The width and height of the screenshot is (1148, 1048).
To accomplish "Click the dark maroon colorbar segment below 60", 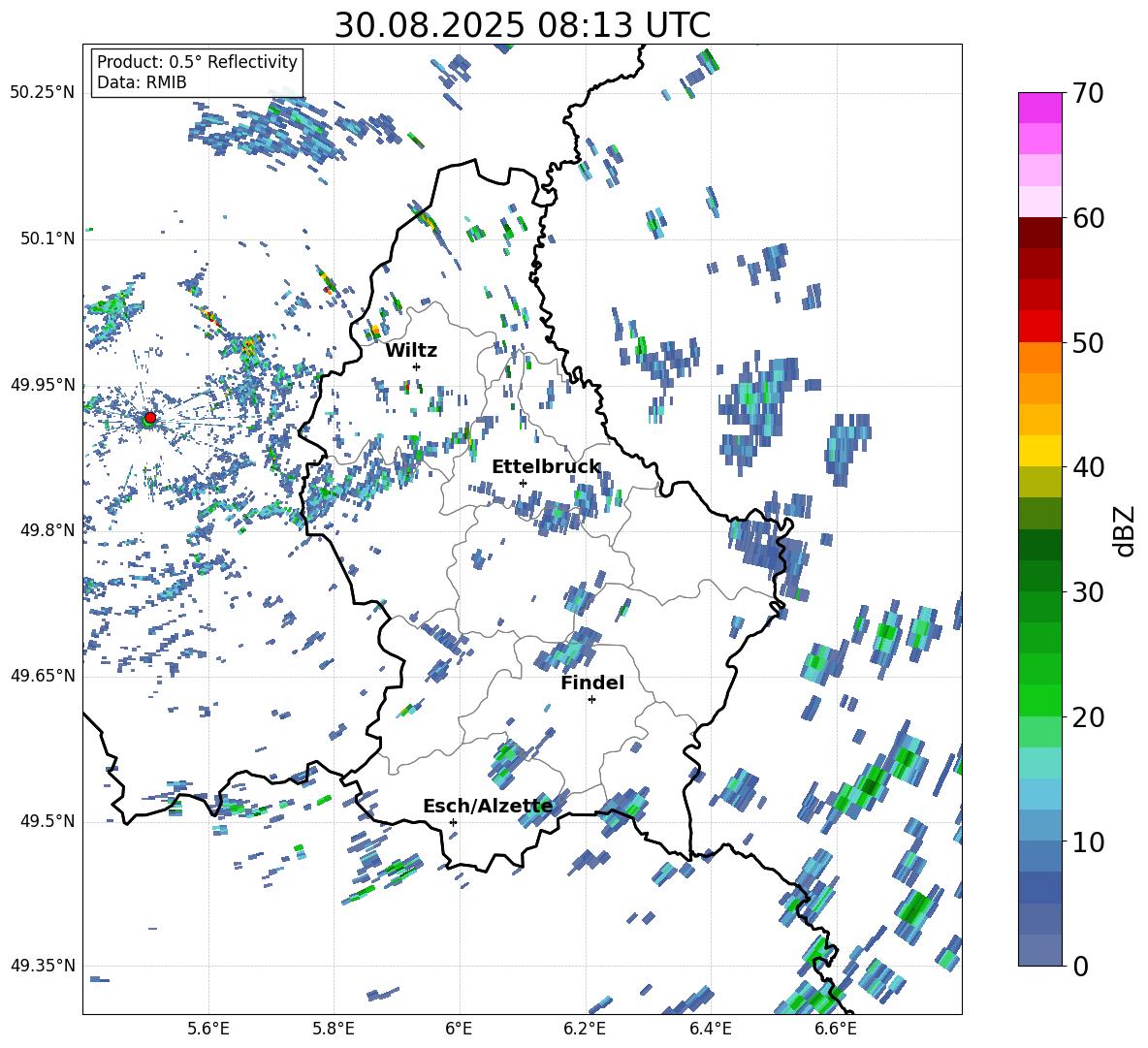I will pyautogui.click(x=1039, y=233).
